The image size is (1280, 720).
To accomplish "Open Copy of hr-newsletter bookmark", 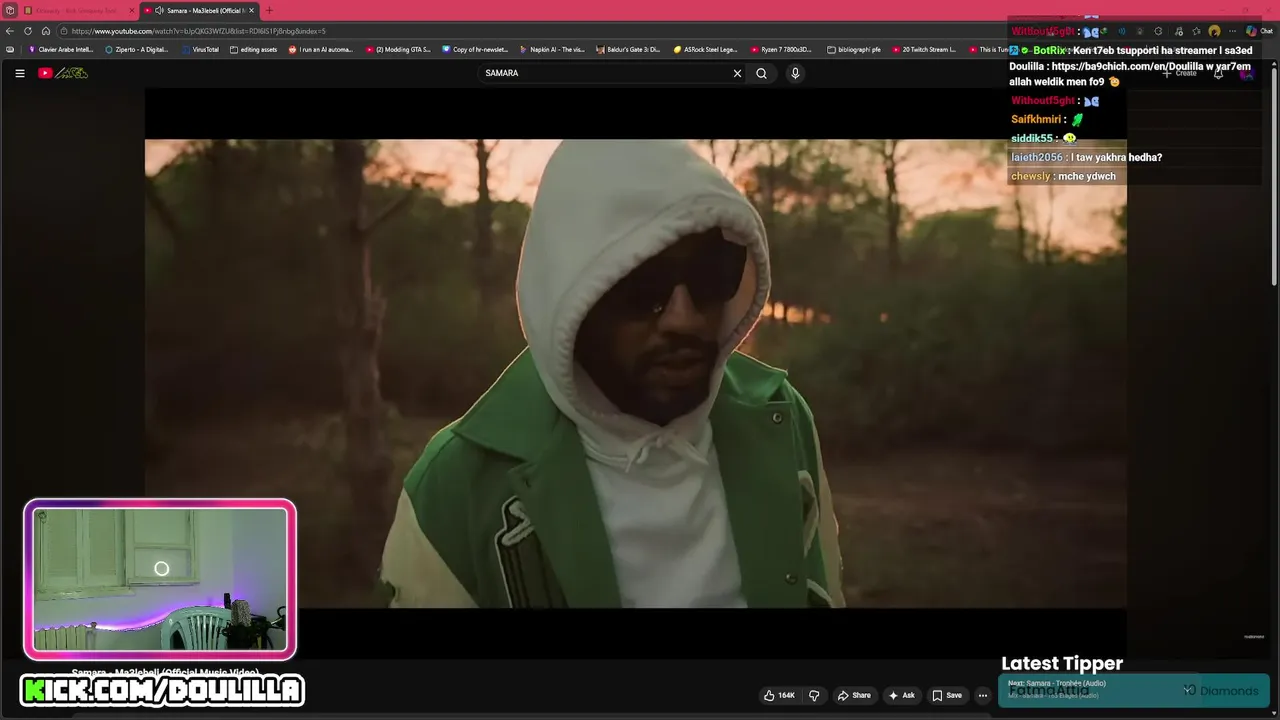I will coord(475,49).
